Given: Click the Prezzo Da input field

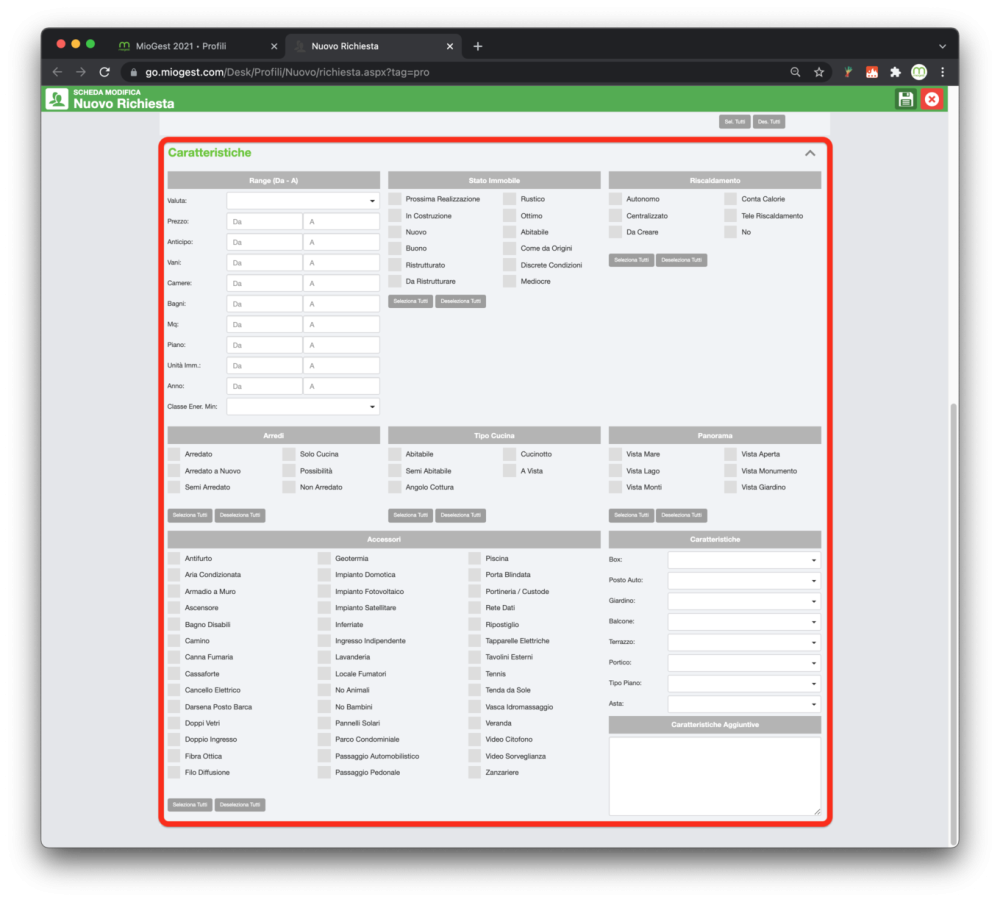Looking at the screenshot, I should click(x=264, y=222).
